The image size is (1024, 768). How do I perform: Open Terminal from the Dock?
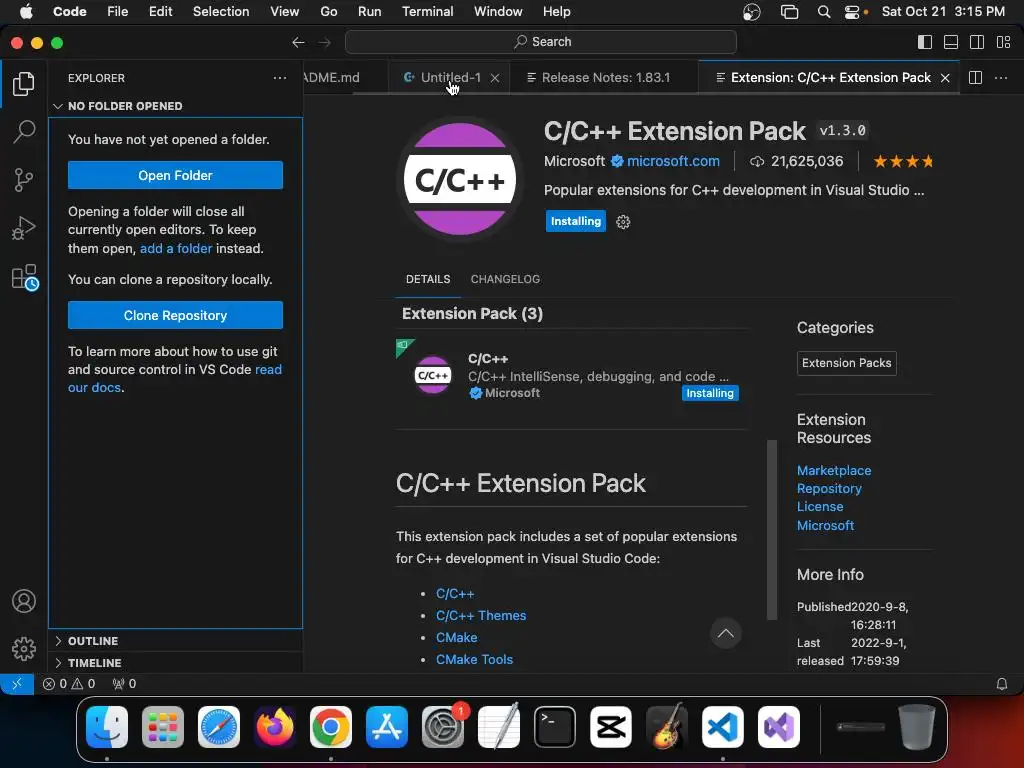[554, 727]
